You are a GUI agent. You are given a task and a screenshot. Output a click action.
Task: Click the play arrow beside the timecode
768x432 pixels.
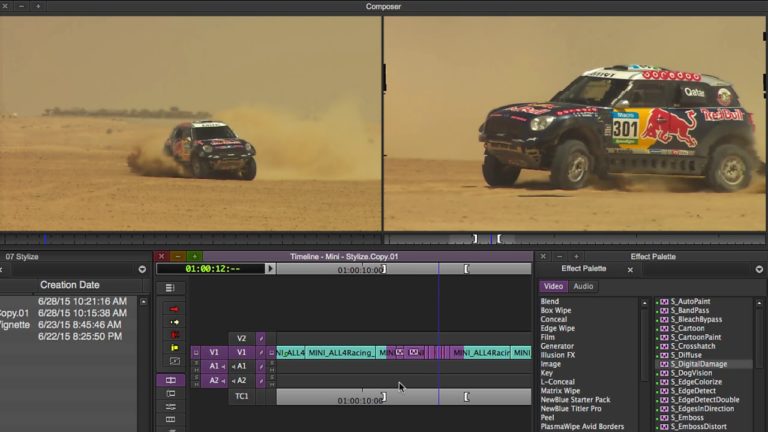pos(270,269)
